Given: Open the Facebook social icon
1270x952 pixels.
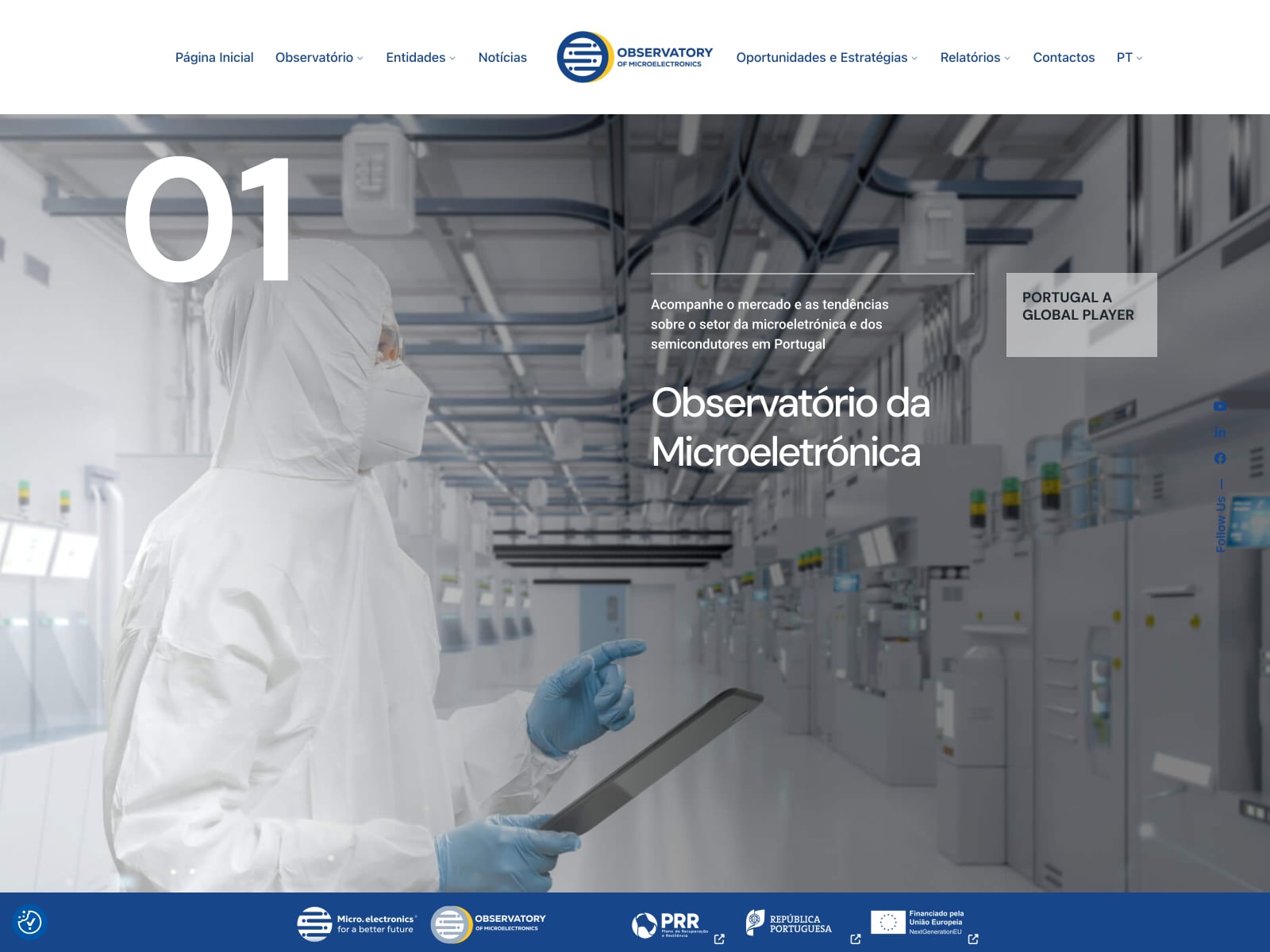Looking at the screenshot, I should 1220,459.
